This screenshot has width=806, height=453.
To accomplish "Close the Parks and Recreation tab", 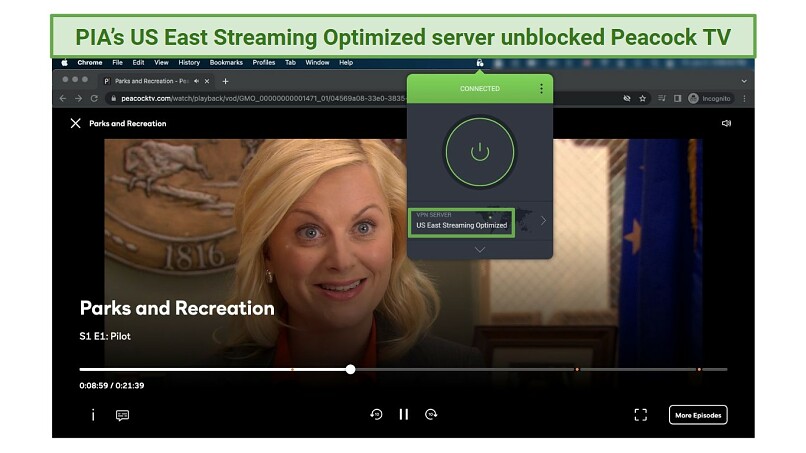I will (207, 81).
